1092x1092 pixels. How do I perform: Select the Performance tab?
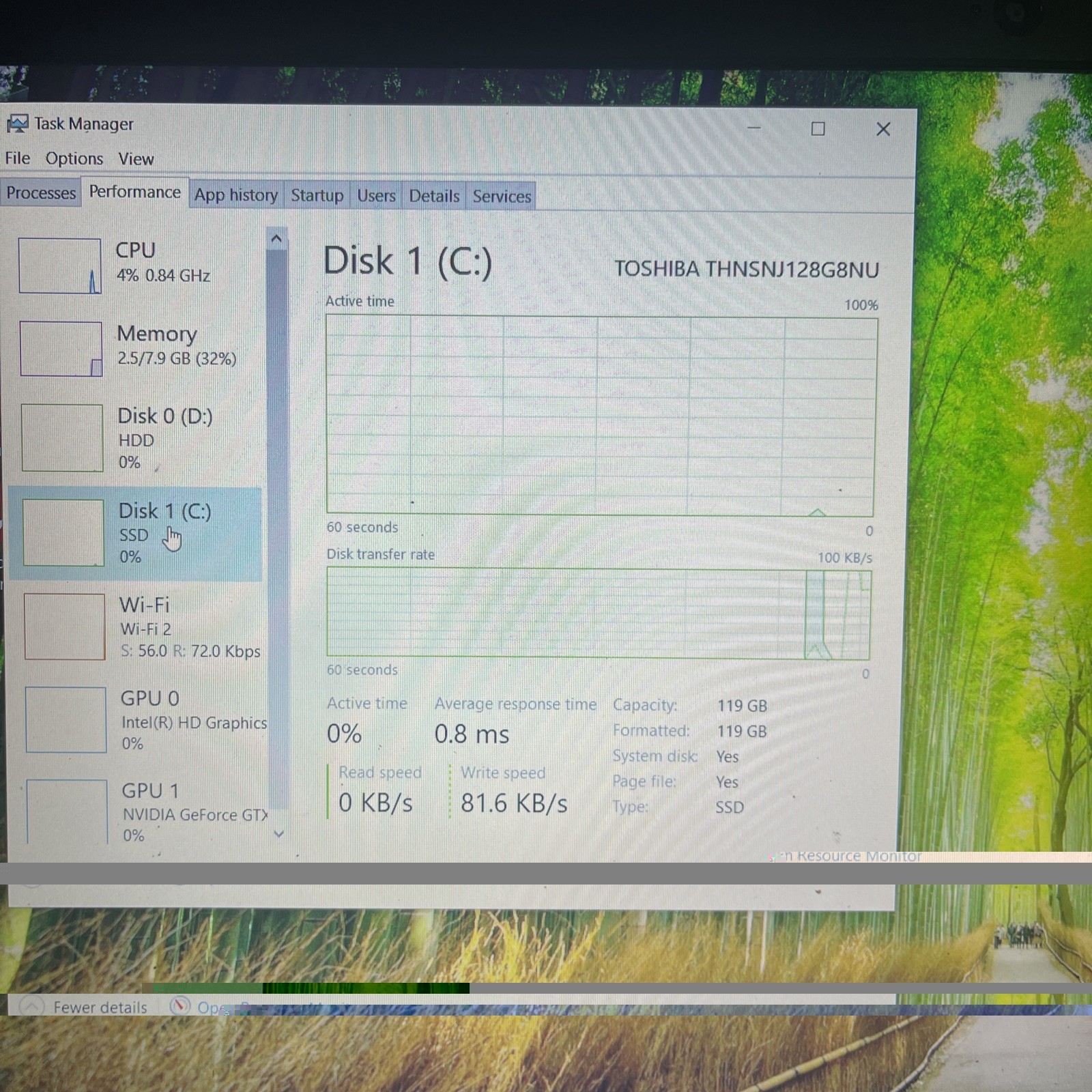pos(134,192)
